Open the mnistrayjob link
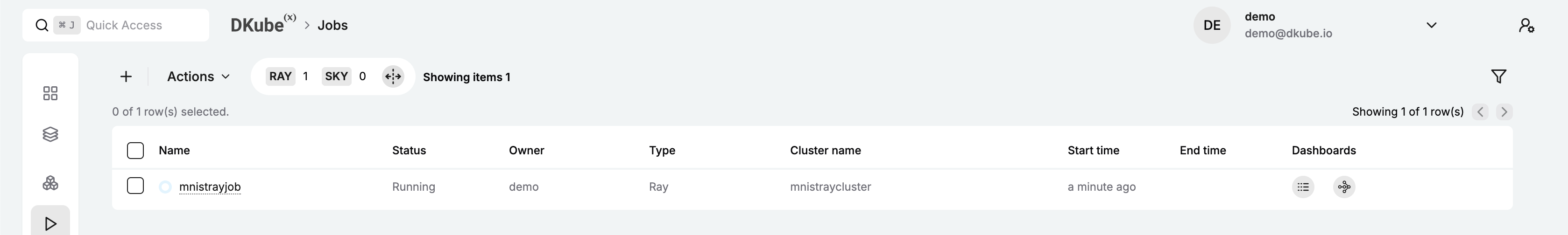1568x235 pixels. 210,187
